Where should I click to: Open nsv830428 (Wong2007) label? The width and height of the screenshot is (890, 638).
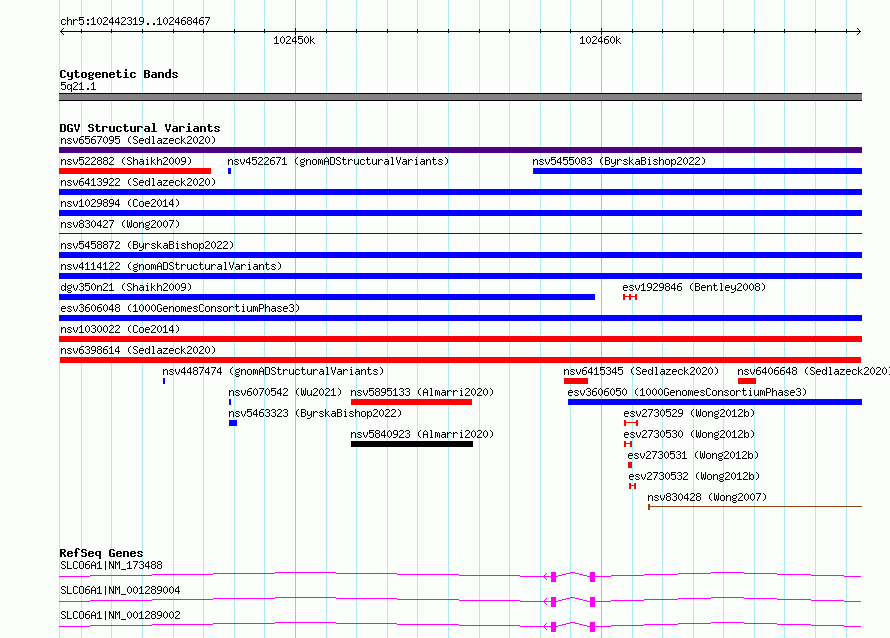tap(707, 497)
